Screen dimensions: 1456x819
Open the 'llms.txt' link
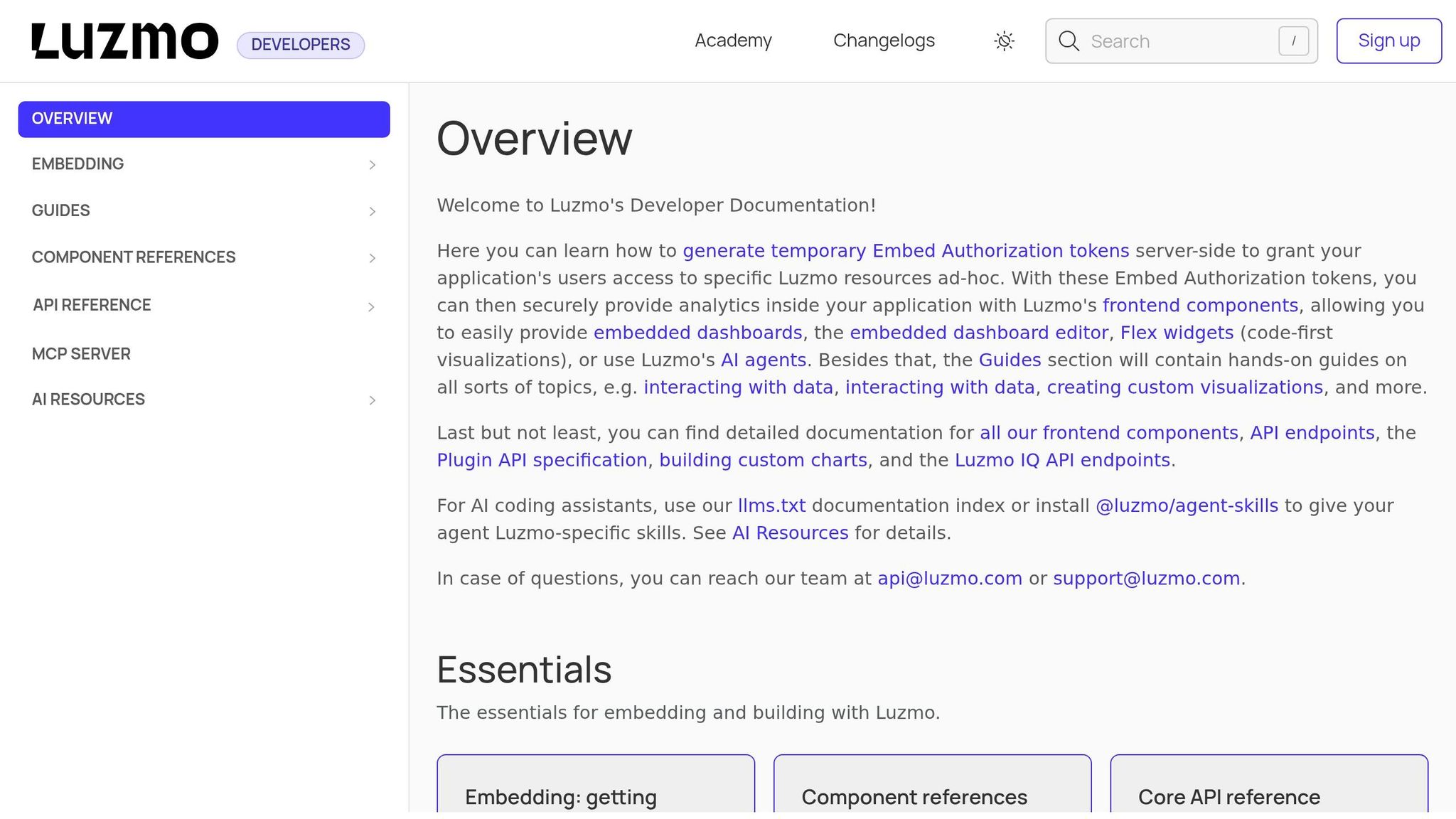click(771, 505)
